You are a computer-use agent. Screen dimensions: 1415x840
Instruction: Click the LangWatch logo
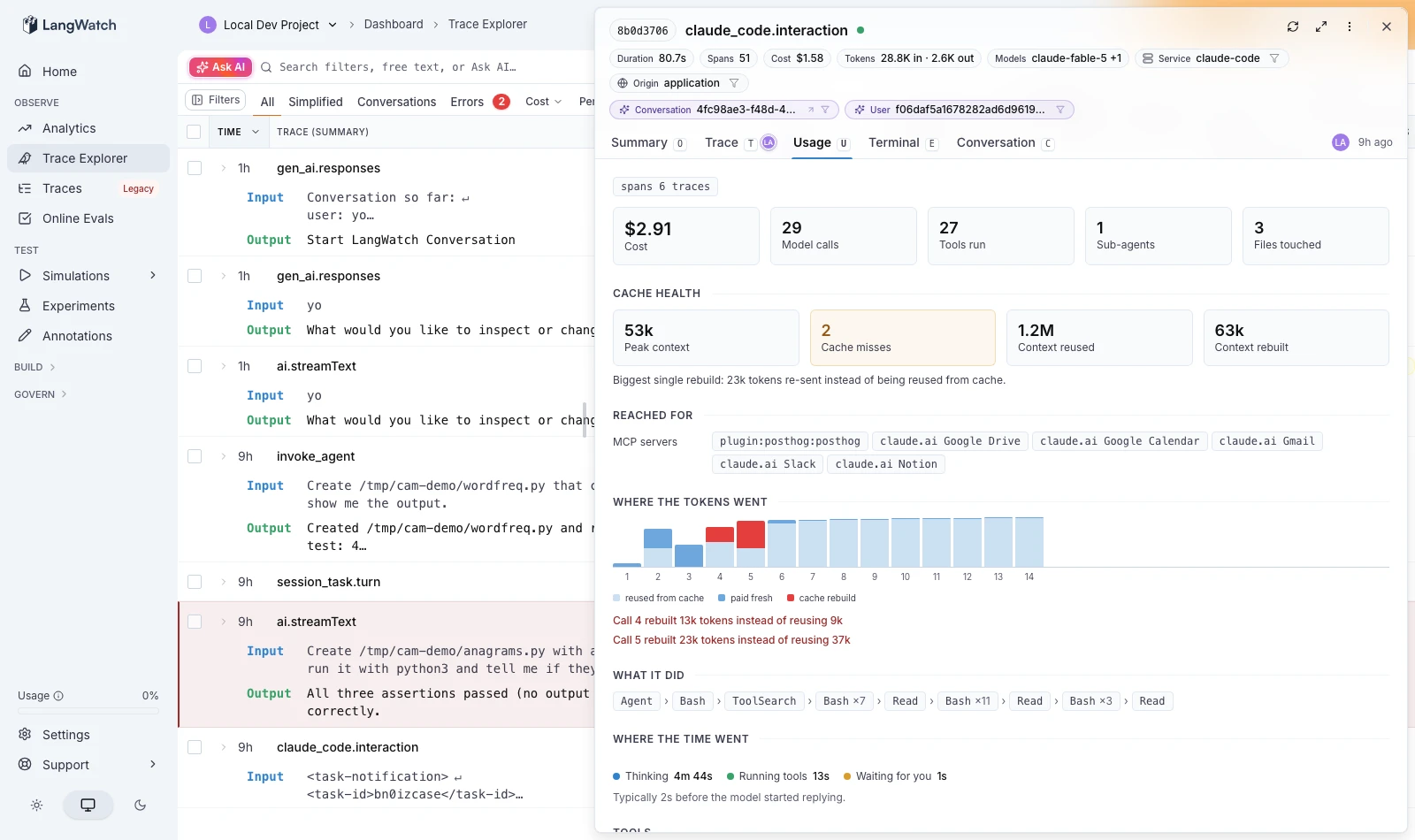pos(69,25)
